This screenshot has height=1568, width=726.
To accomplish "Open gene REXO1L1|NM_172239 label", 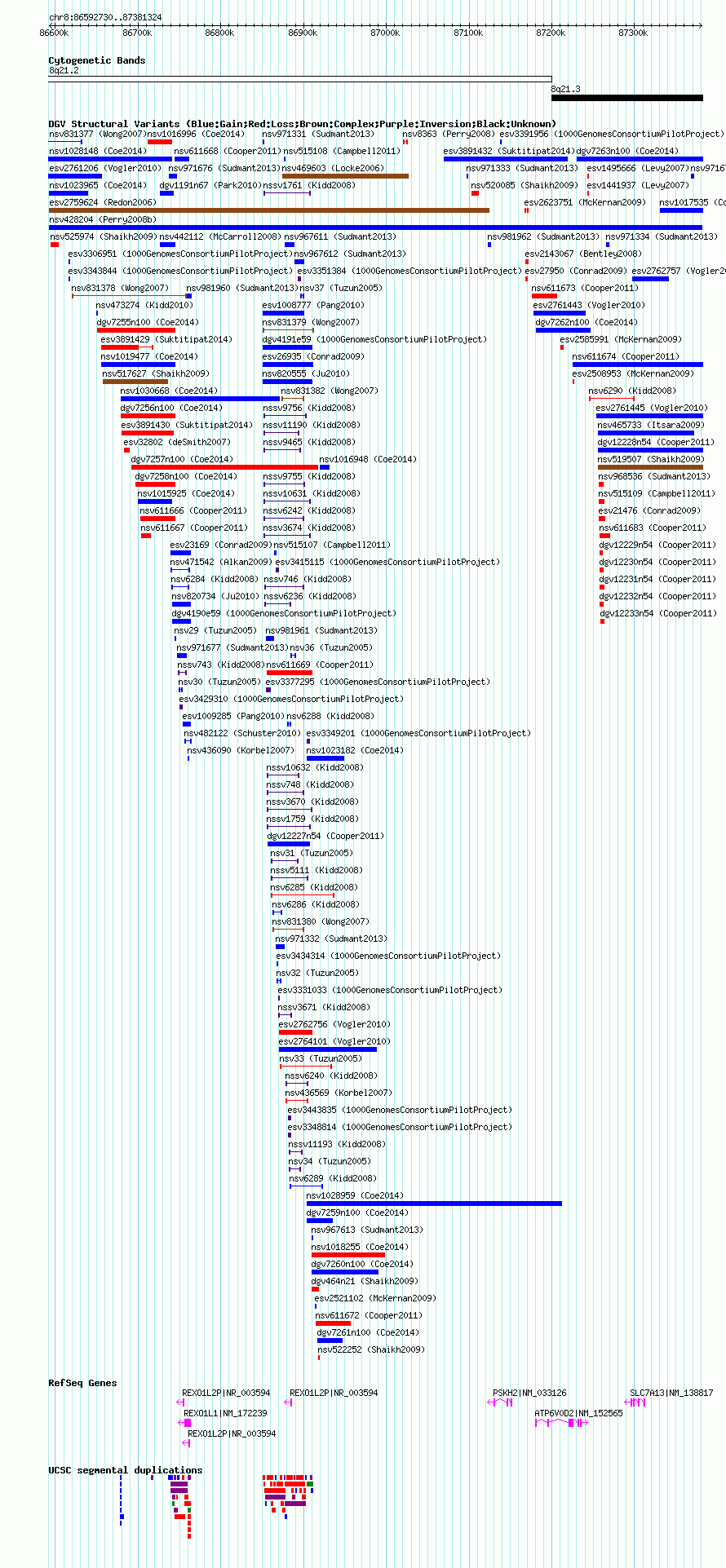I will pos(225,1413).
